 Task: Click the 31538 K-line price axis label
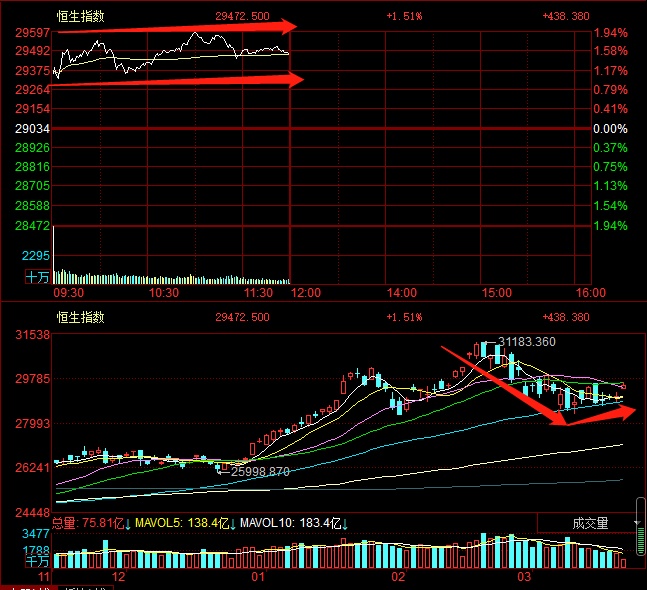tap(32, 335)
